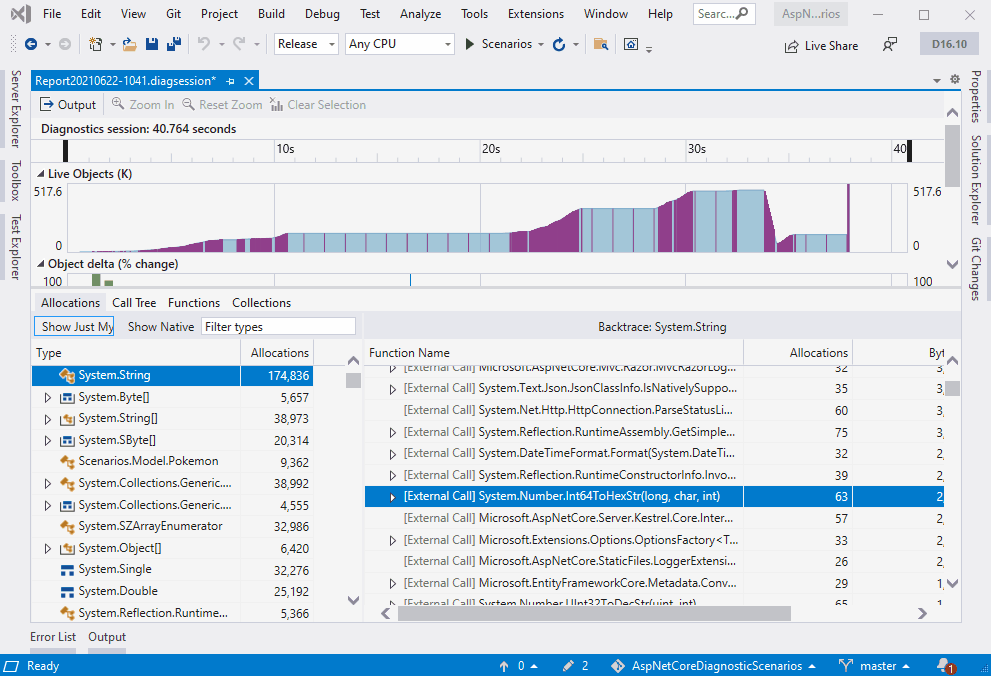The image size is (991, 676).
Task: Click the Open File folder icon
Action: (x=130, y=44)
